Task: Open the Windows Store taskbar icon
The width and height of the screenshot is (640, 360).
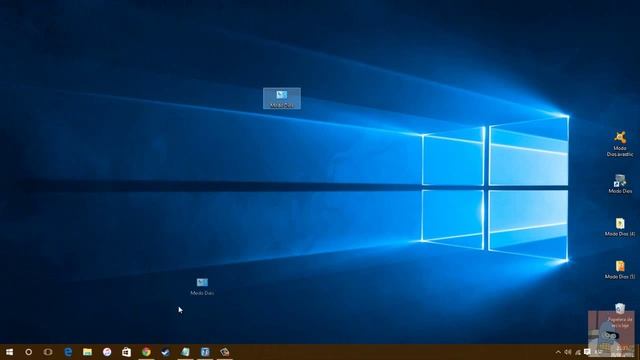Action: [x=127, y=352]
